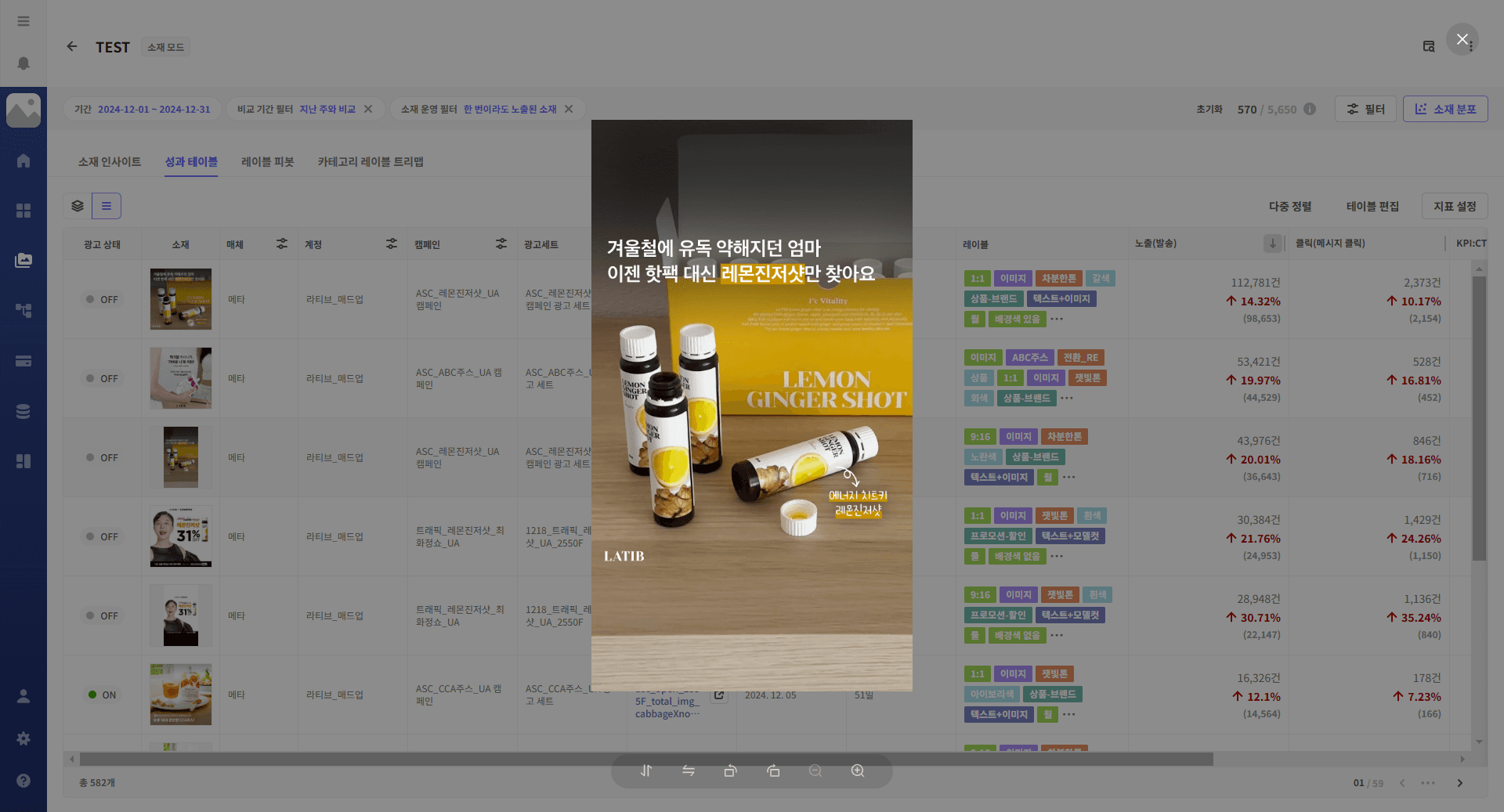Viewport: 1504px width, 812px height.
Task: Toggle the ON status of ASC_CCA주스 row
Action: coord(102,695)
